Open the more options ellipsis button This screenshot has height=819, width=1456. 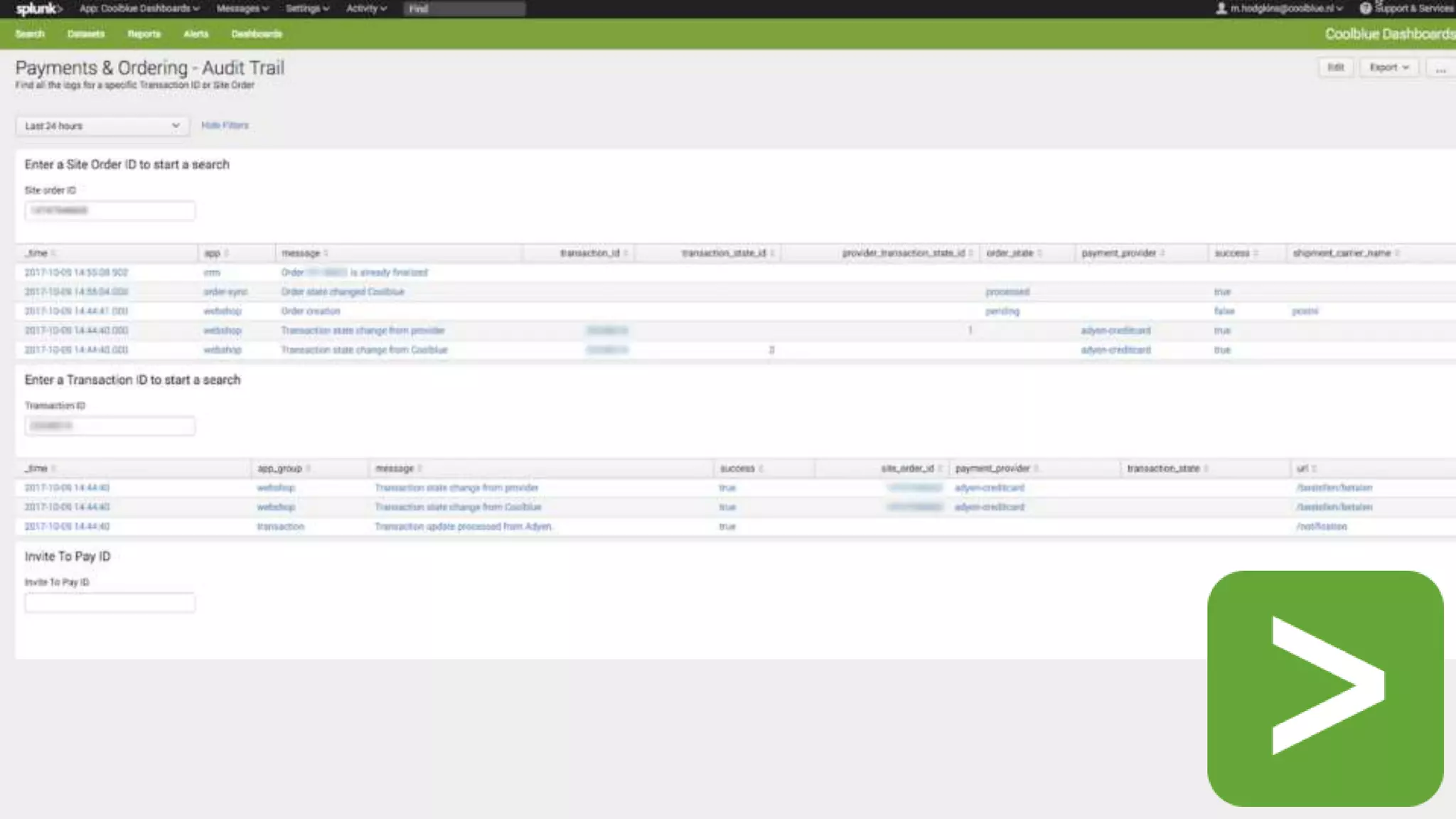[1440, 68]
